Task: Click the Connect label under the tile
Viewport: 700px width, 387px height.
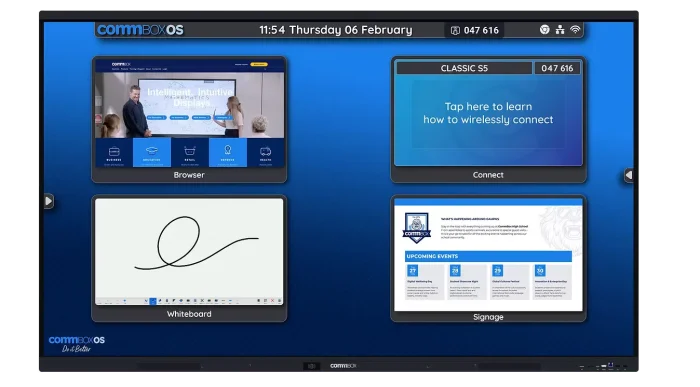Action: (x=488, y=175)
